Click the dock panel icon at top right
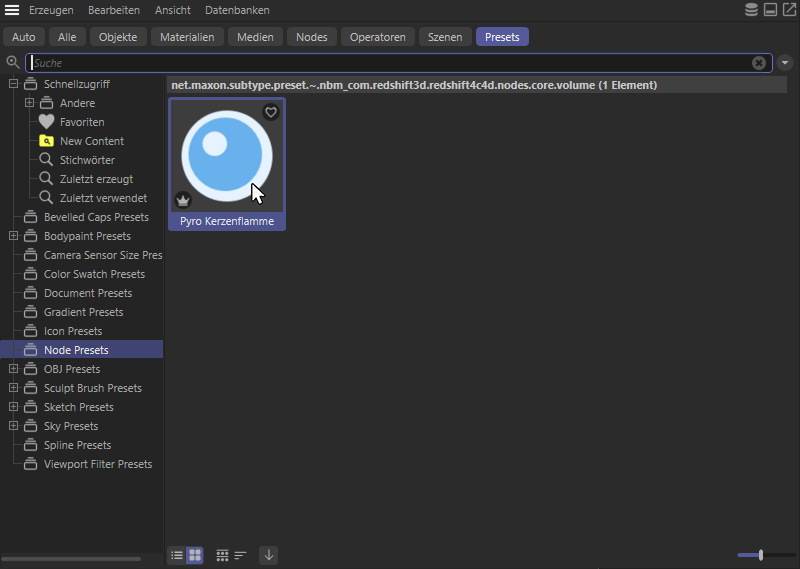Viewport: 800px width, 569px height. [770, 10]
